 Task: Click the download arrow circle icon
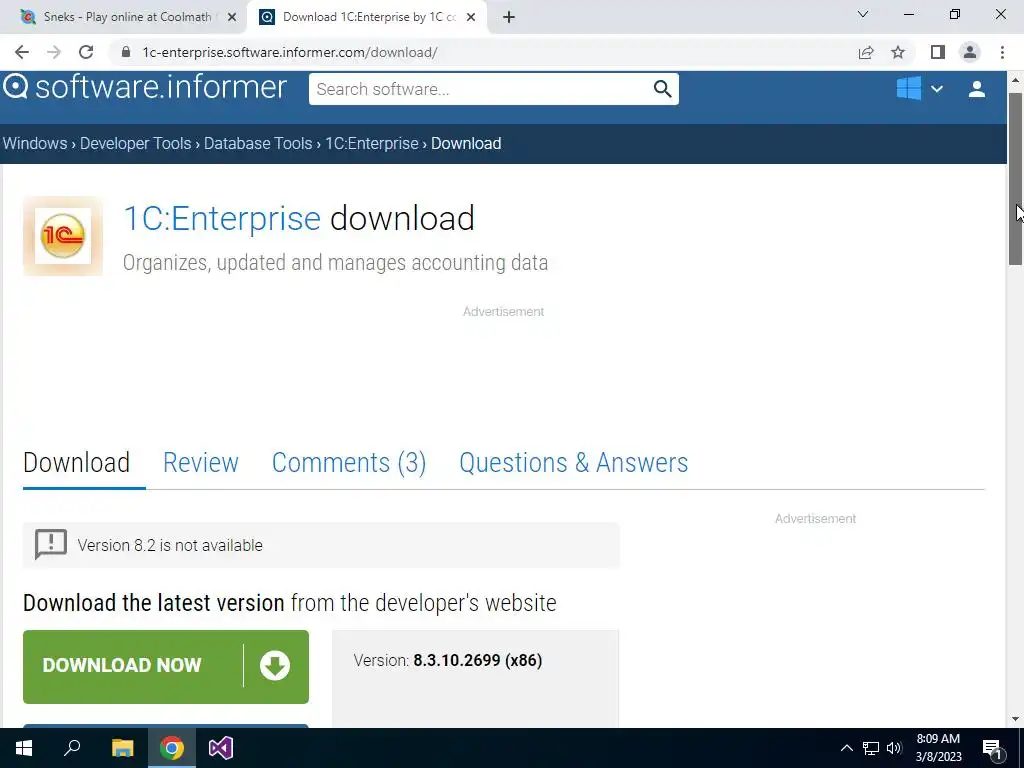(275, 665)
